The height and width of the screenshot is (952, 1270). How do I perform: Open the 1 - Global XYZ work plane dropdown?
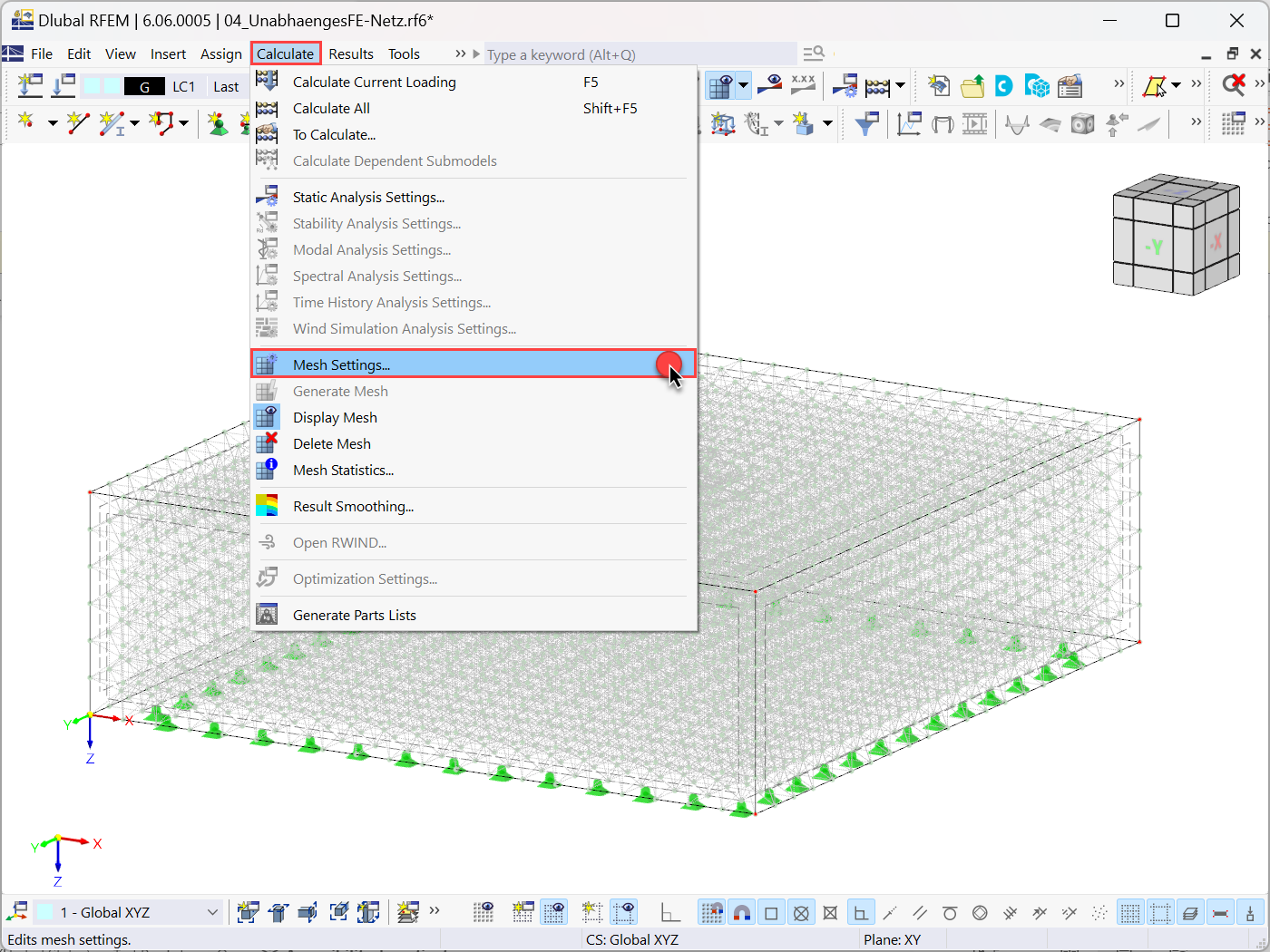point(210,912)
